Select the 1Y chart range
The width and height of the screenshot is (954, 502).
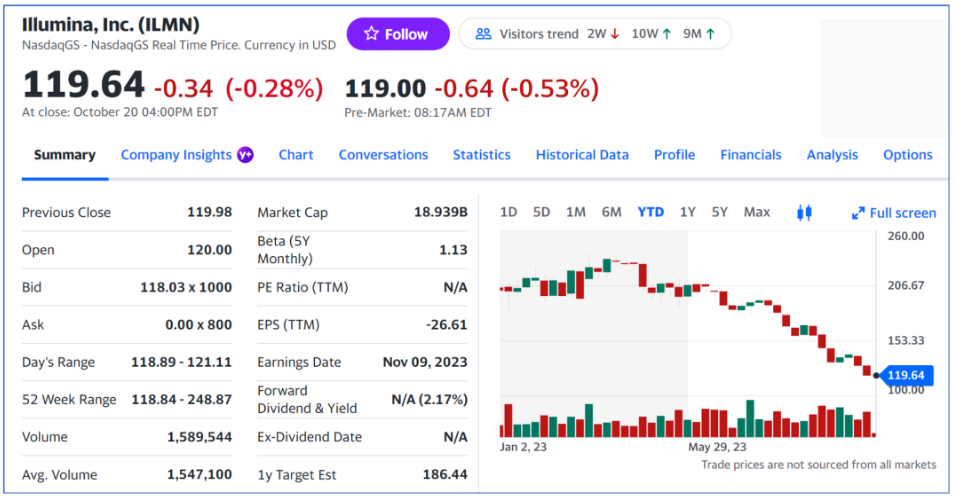pos(688,212)
